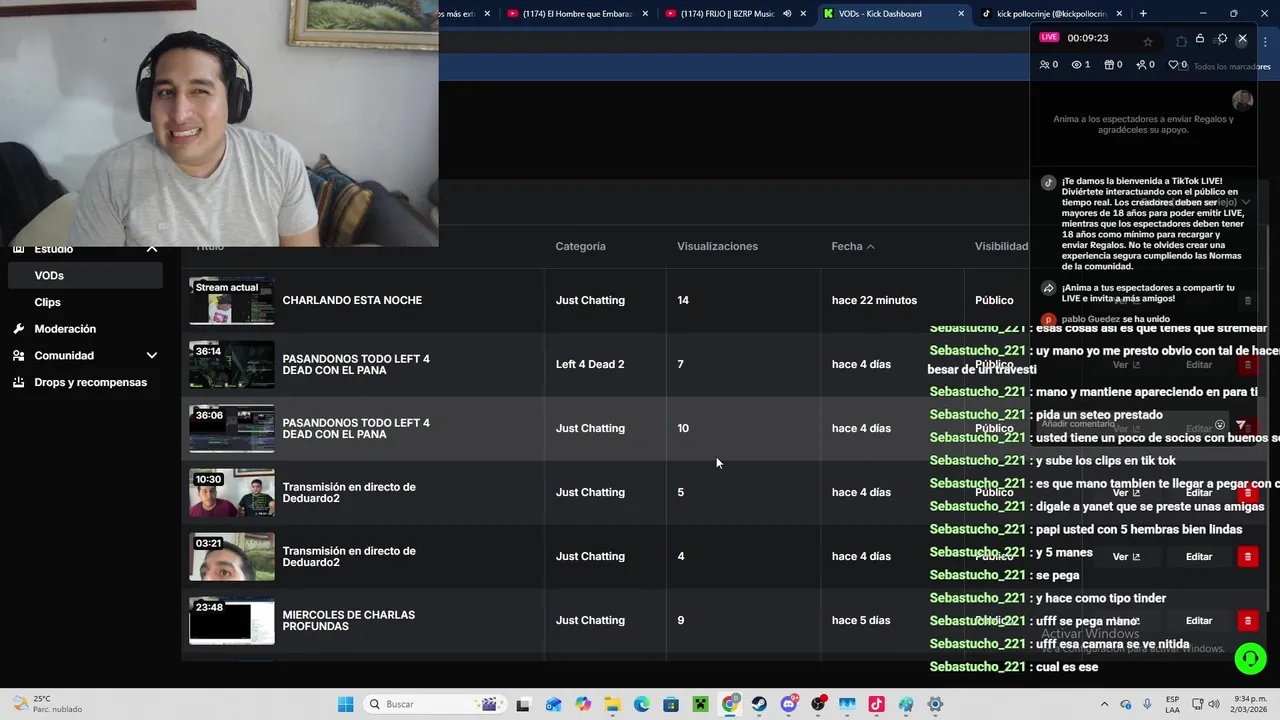This screenshot has height=720, width=1280.
Task: Click the share arrow icon in LIVE chat
Action: pos(1048,288)
